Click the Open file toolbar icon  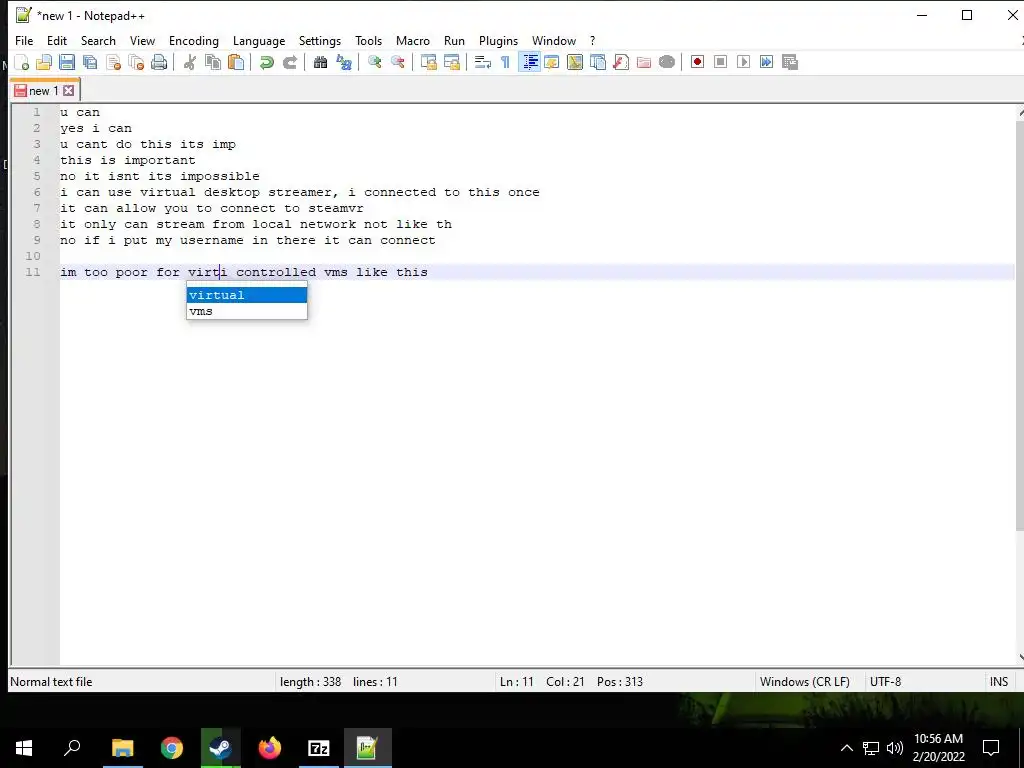(x=44, y=62)
